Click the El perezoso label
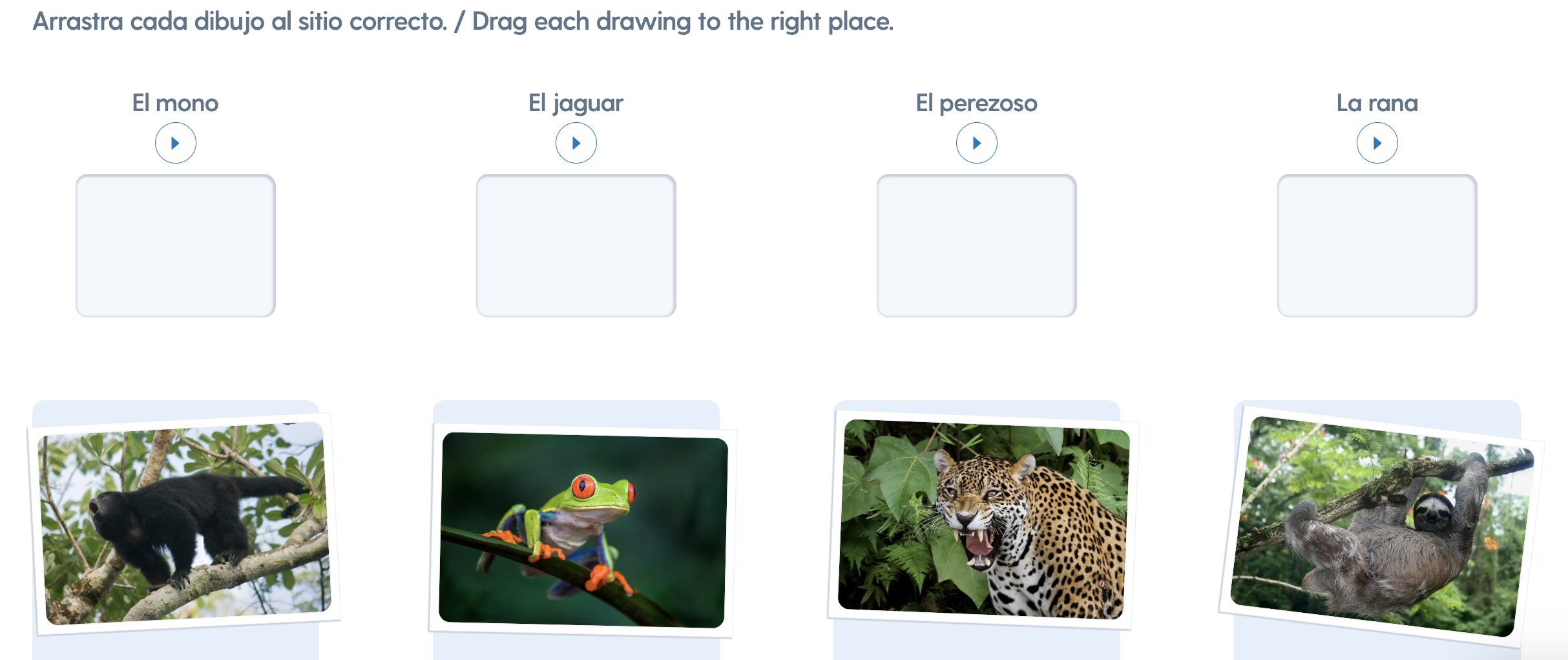 pyautogui.click(x=976, y=103)
